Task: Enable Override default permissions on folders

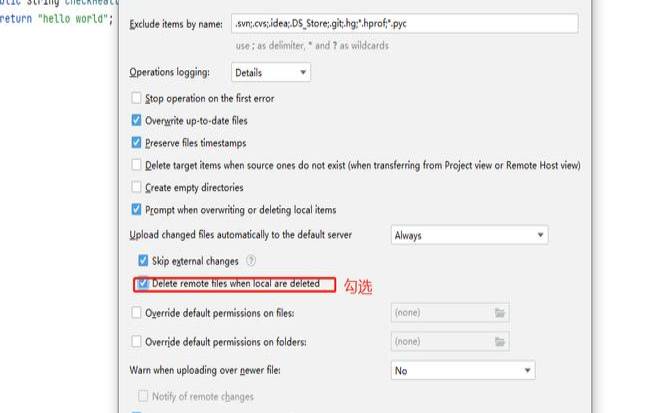Action: (136, 341)
